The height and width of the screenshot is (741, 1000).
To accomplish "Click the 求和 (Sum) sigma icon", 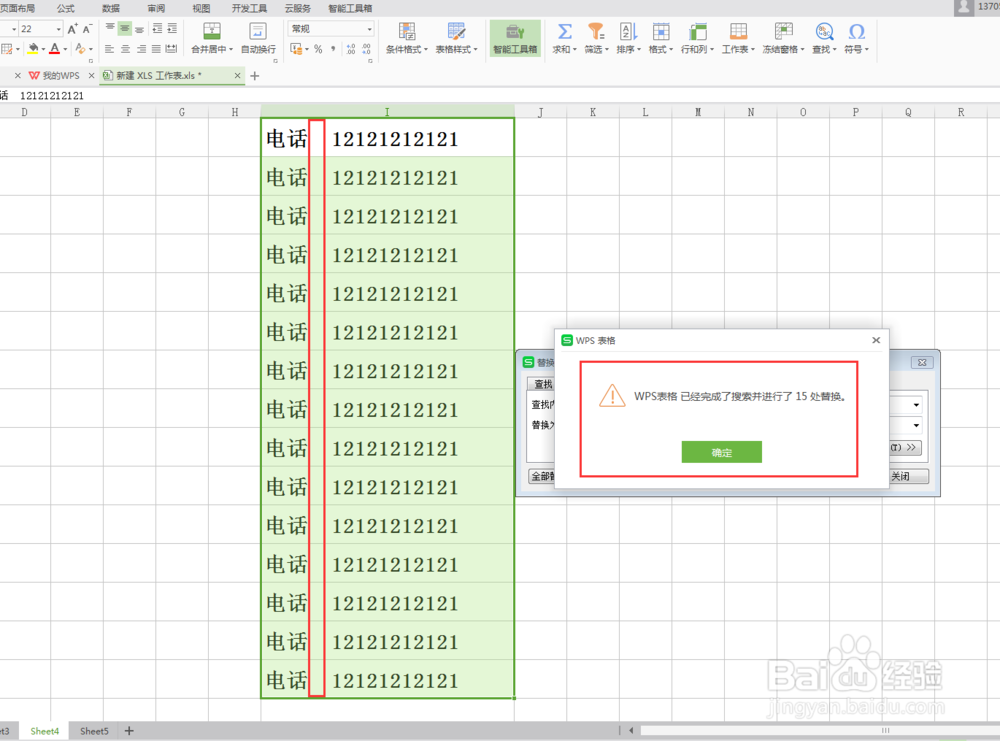I will 564,31.
